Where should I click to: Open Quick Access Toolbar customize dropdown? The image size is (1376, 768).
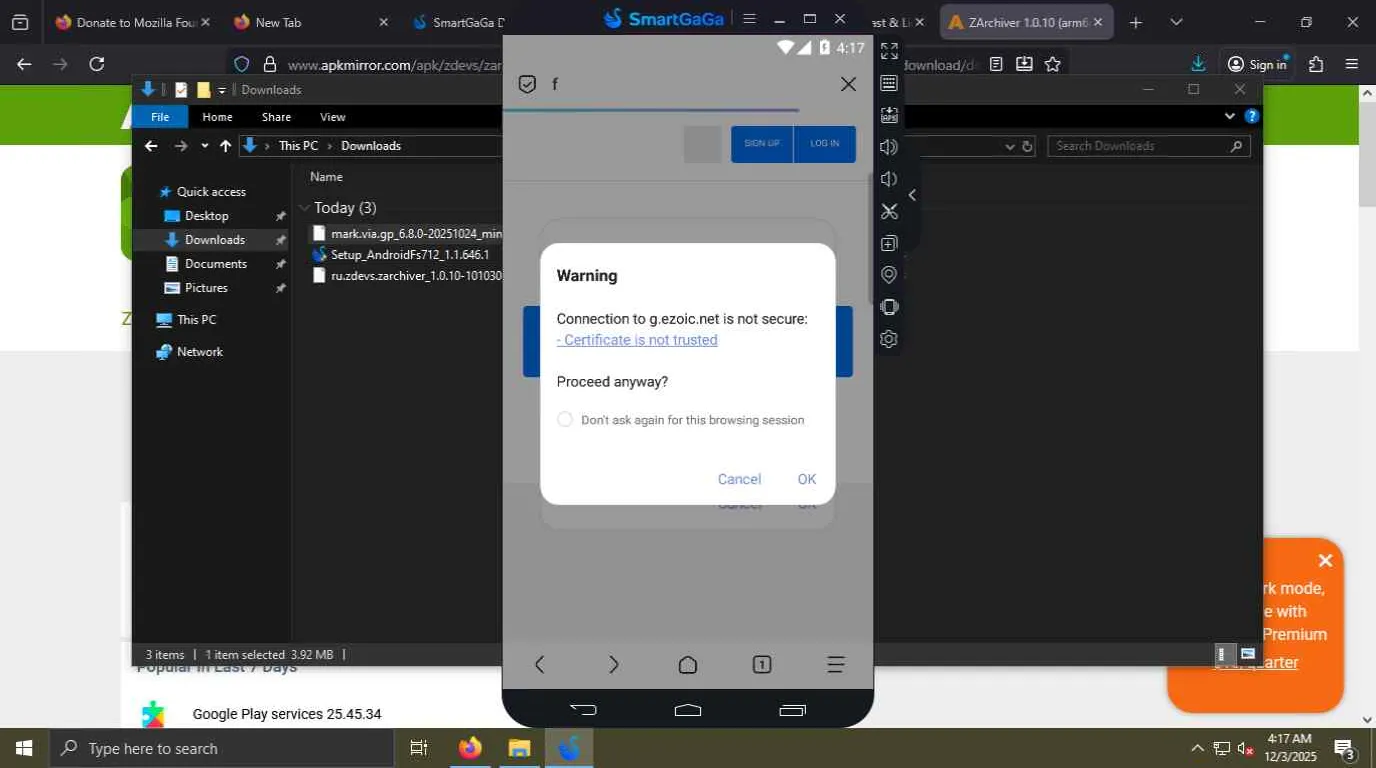(x=223, y=90)
